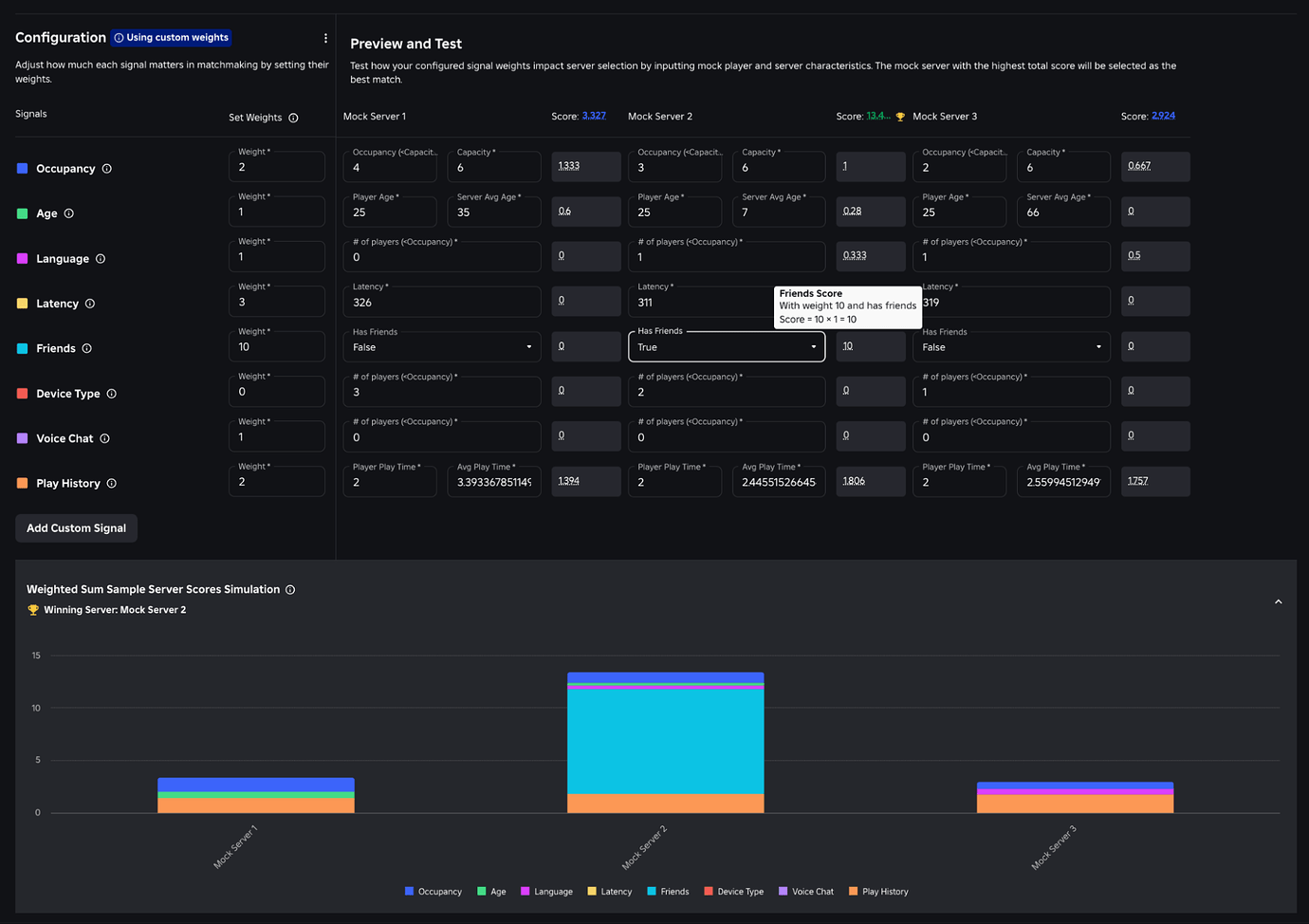Viewport: 1309px width, 924px height.
Task: View the Latency signal info icon
Action: pos(89,304)
